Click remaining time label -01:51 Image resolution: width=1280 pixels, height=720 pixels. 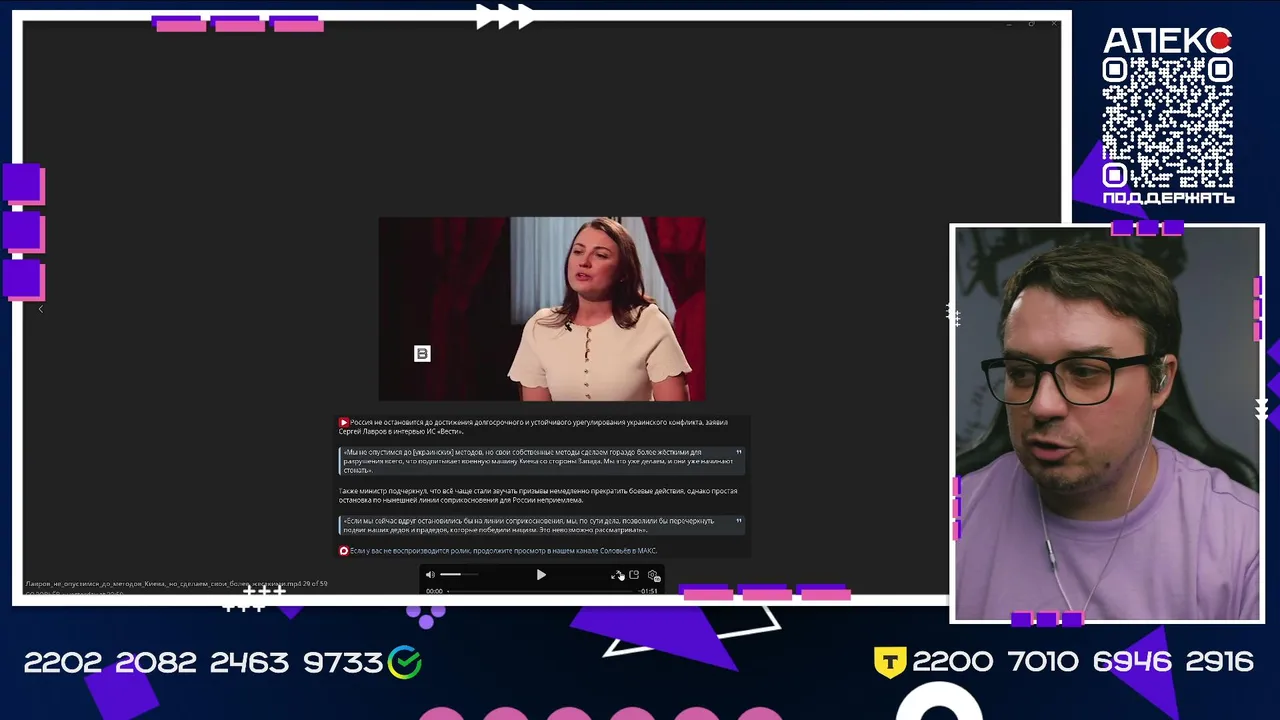pyautogui.click(x=649, y=591)
